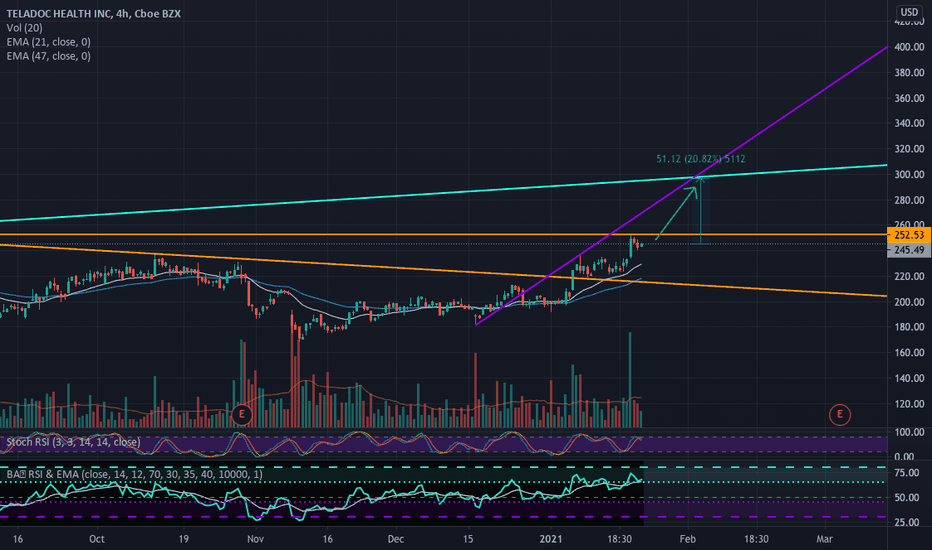Click the earnings E marker near November
This screenshot has height=550, width=932.
[241, 414]
